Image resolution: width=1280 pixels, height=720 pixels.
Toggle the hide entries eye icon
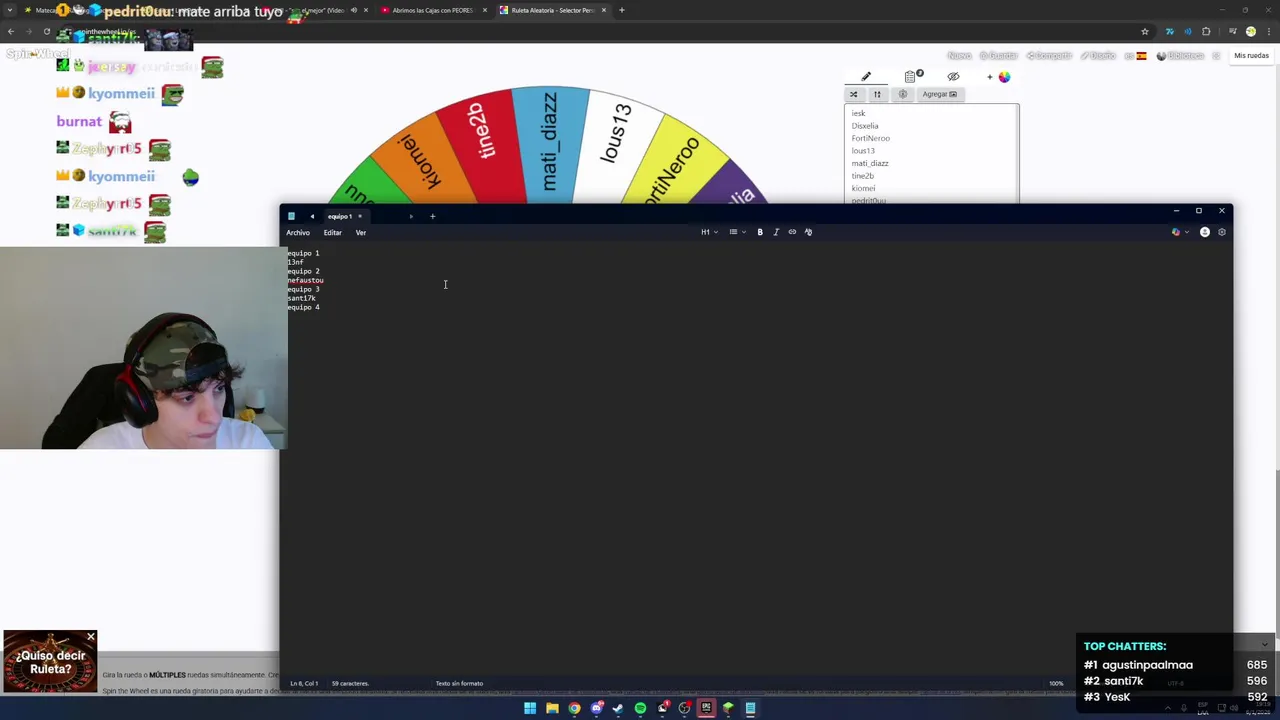pos(953,77)
